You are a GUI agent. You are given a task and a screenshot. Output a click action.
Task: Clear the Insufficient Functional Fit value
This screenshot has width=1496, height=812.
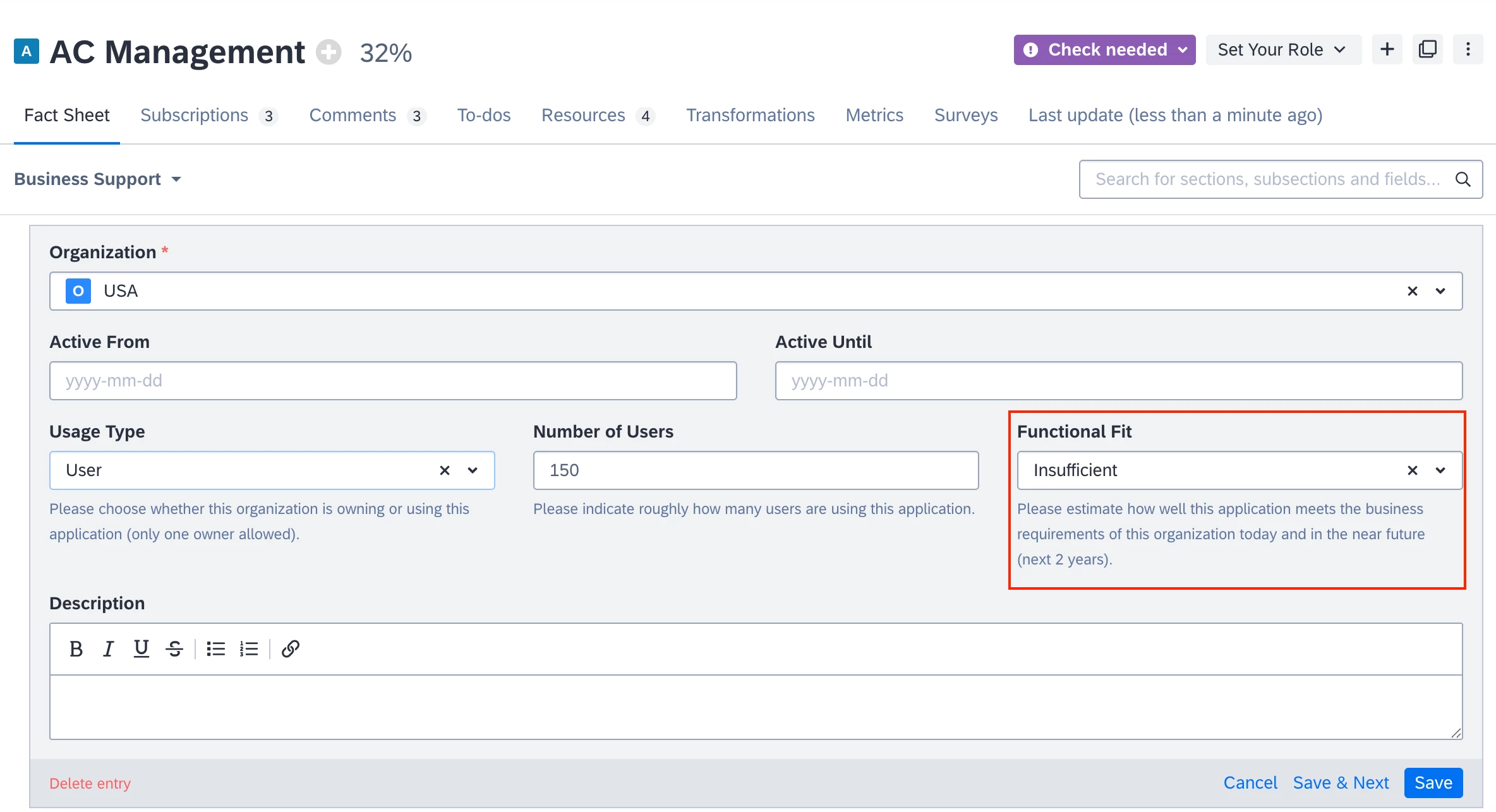coord(1412,470)
